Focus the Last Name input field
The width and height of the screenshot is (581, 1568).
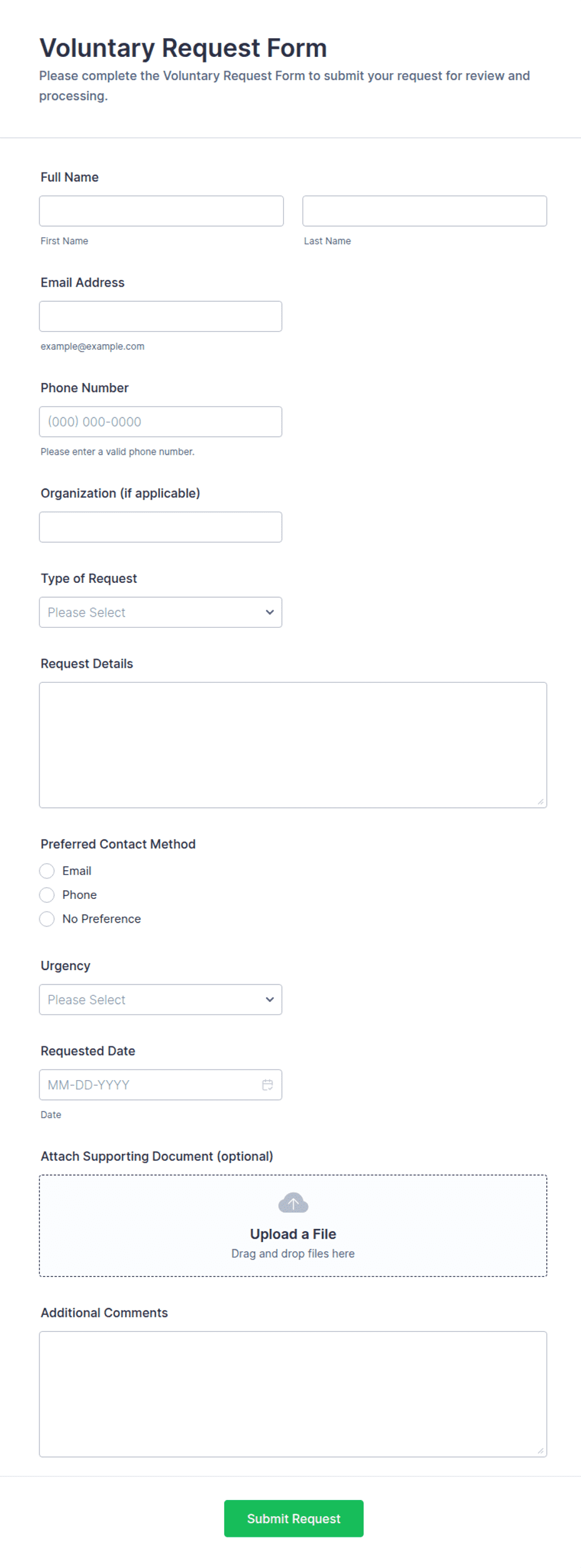point(425,211)
